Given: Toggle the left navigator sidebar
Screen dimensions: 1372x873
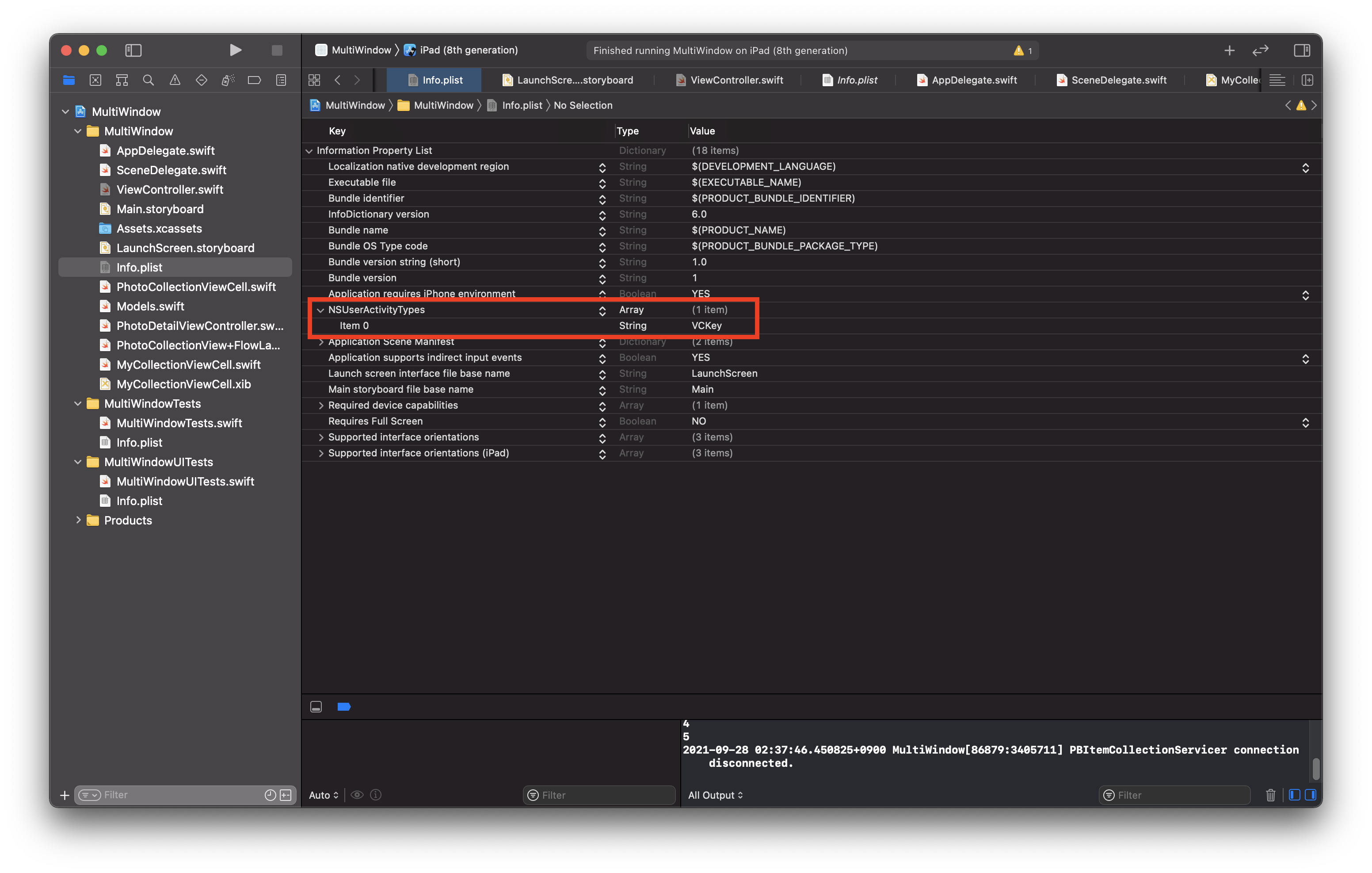Looking at the screenshot, I should (x=133, y=51).
